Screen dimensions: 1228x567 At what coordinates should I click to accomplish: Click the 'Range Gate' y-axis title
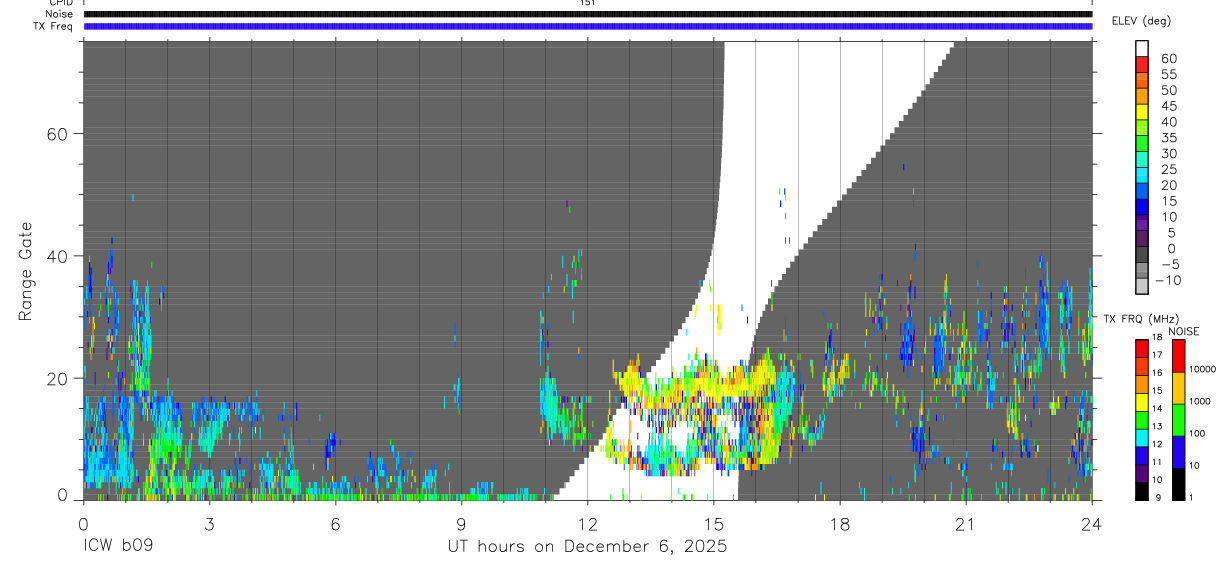26,271
